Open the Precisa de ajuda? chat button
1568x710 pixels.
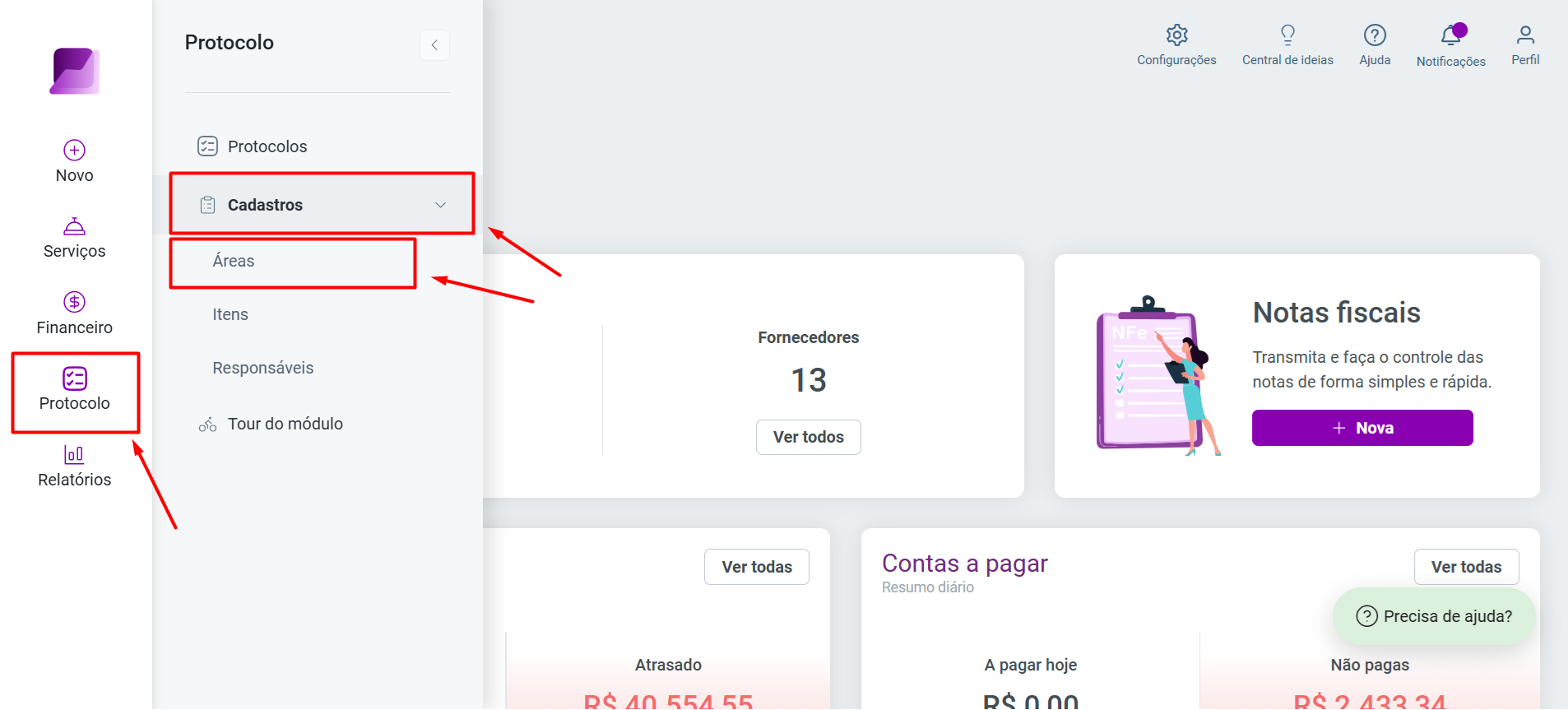point(1434,616)
